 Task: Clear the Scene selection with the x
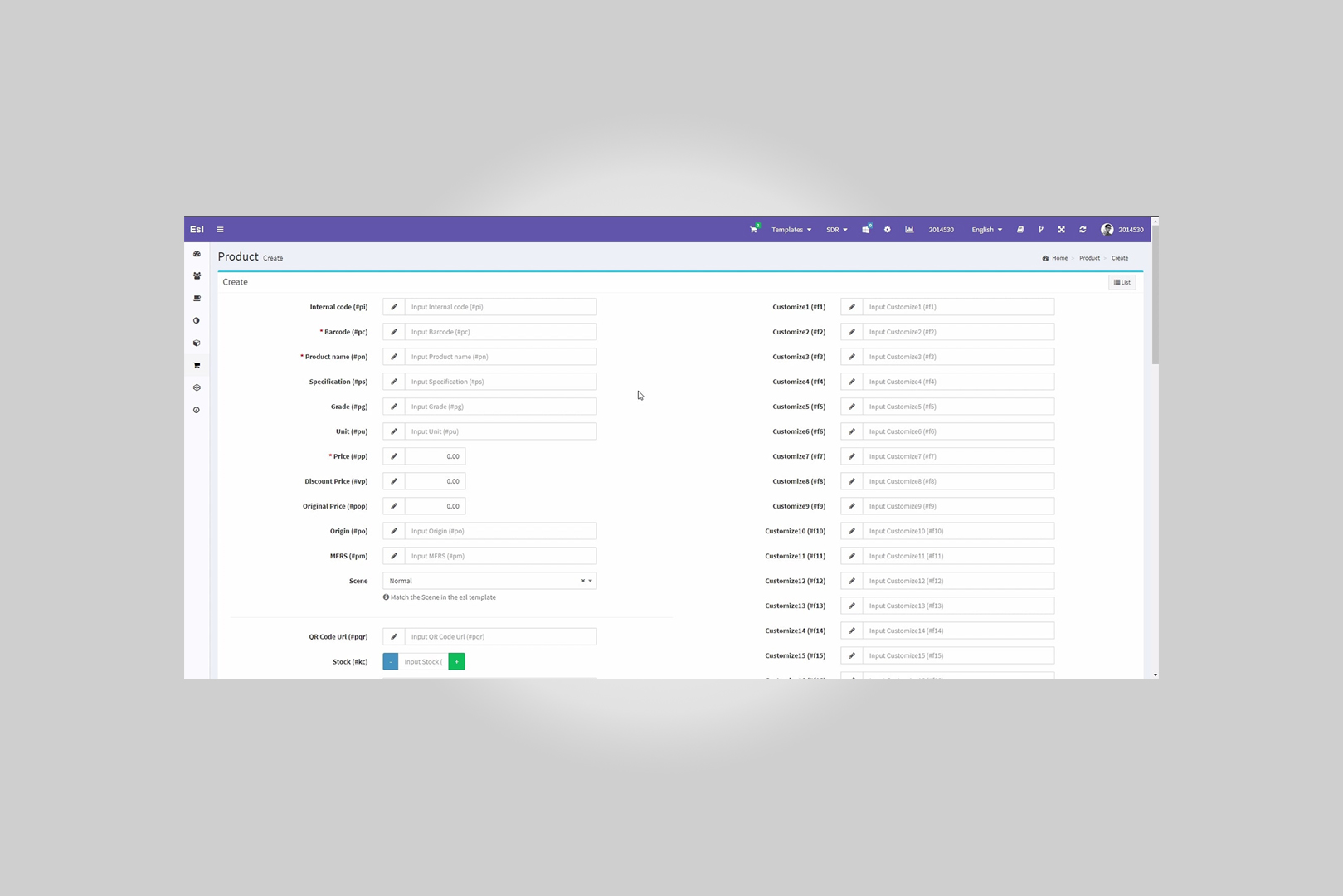click(582, 581)
